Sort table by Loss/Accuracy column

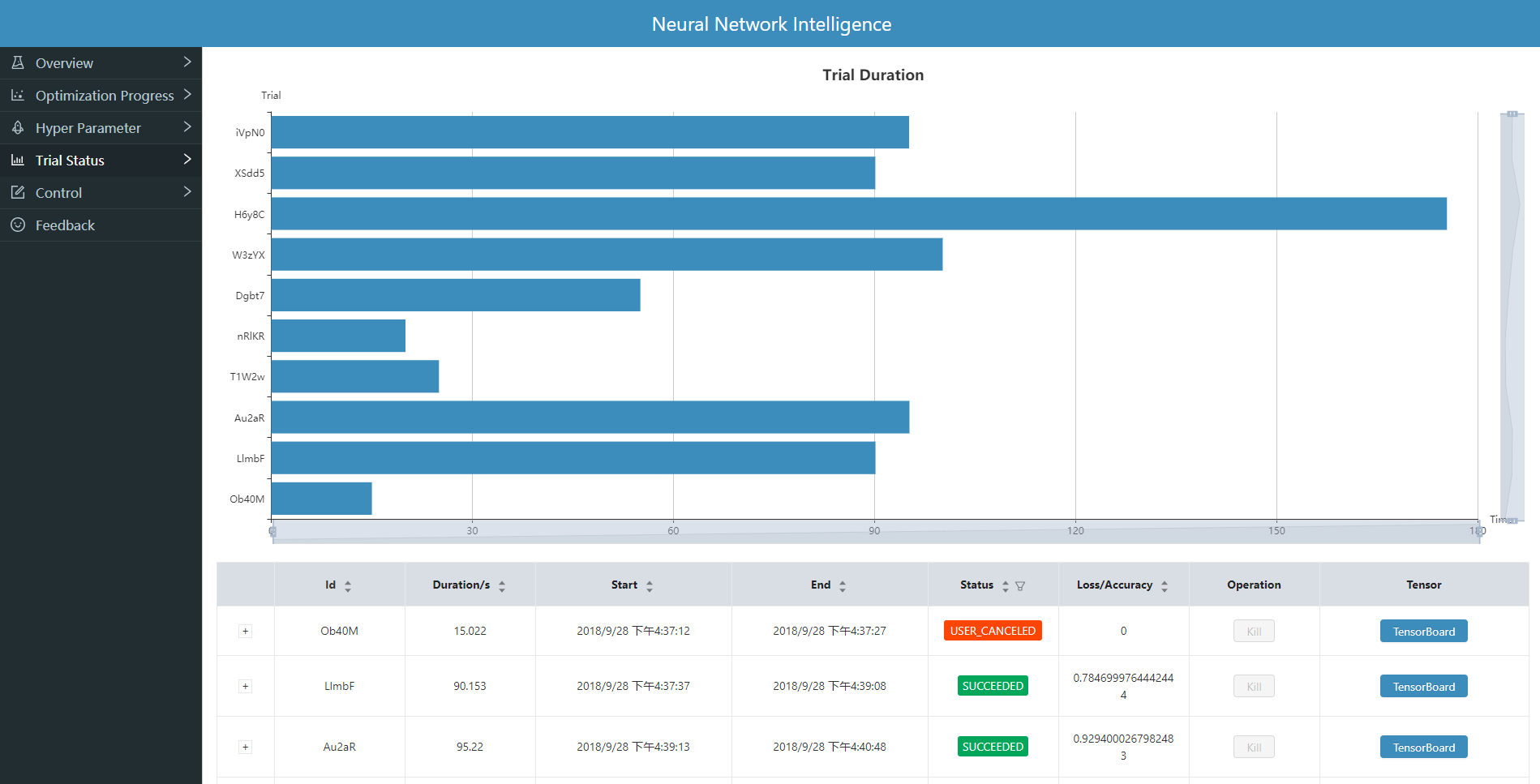1165,586
